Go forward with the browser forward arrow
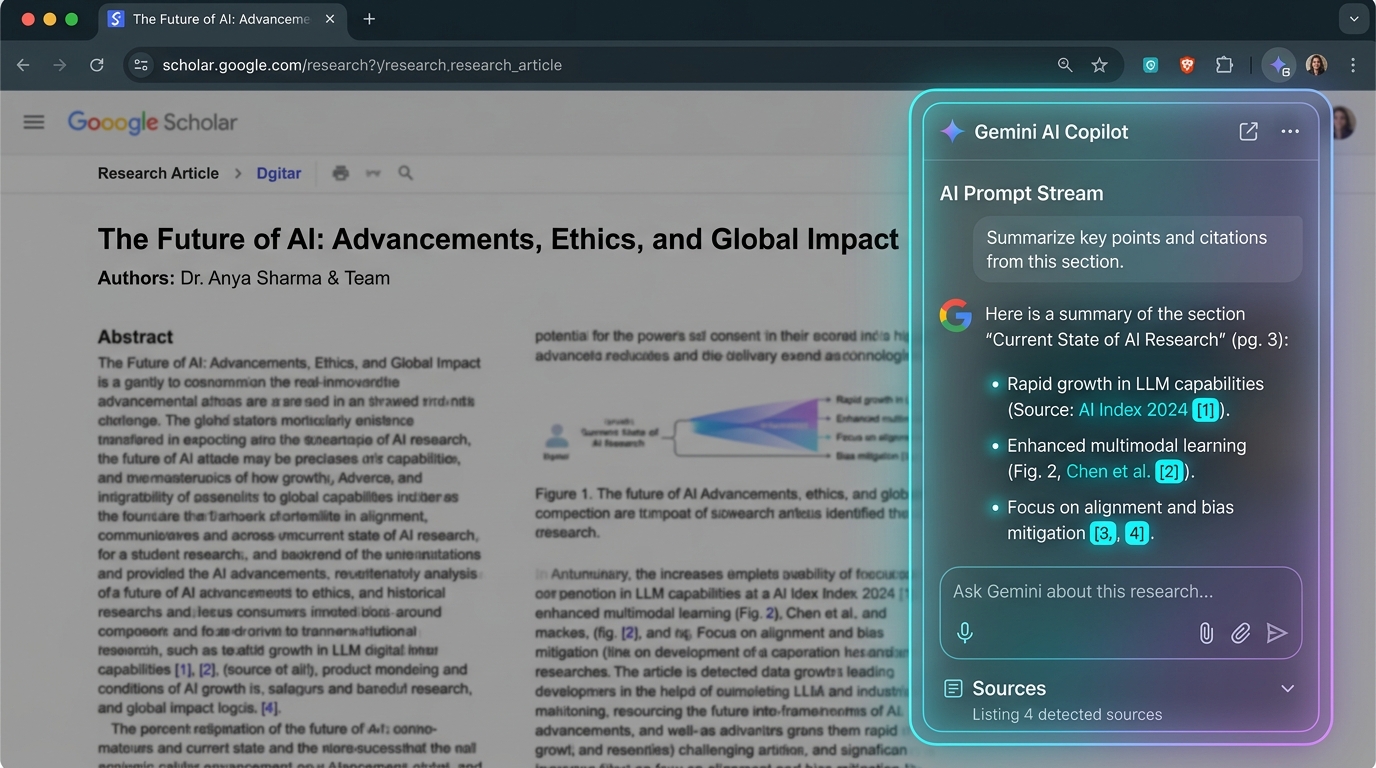The image size is (1376, 768). click(60, 65)
